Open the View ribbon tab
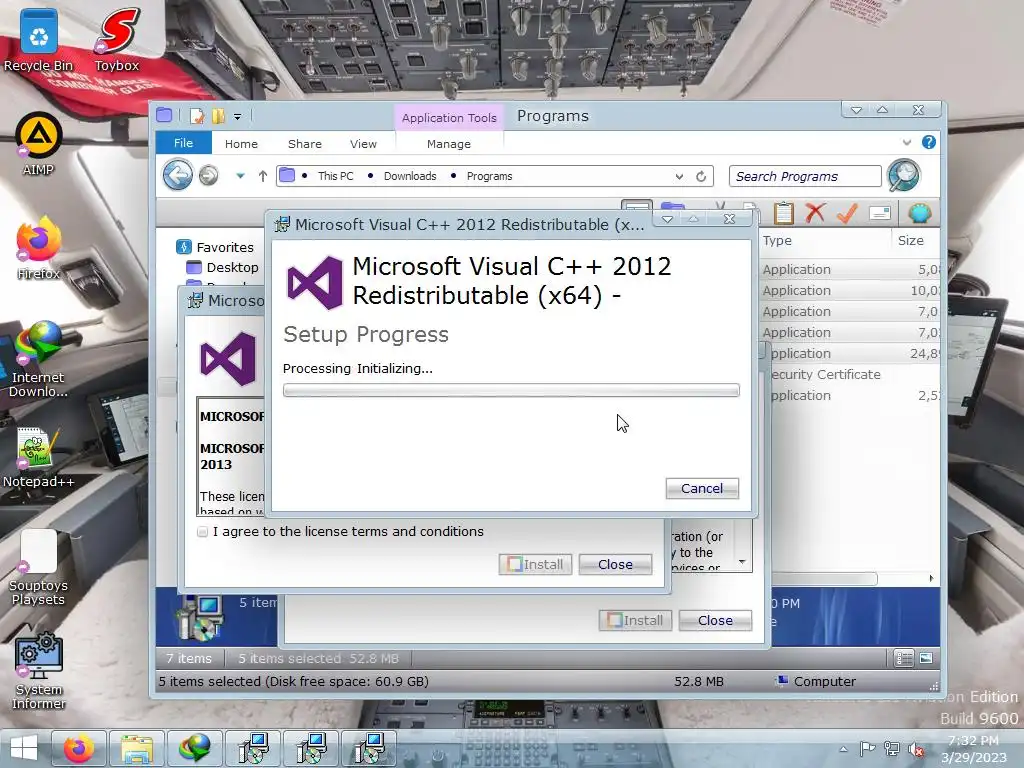This screenshot has width=1024, height=768. pyautogui.click(x=363, y=144)
